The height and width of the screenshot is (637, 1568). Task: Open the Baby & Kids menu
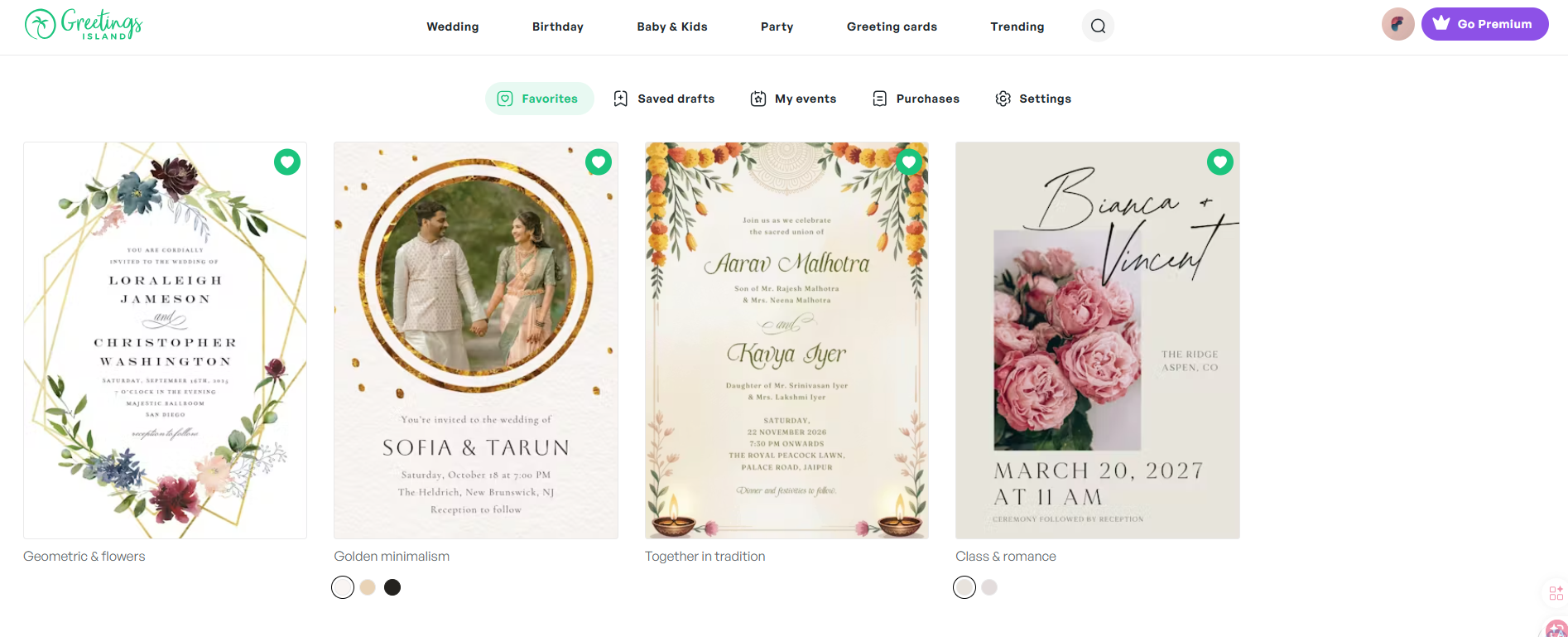click(672, 27)
